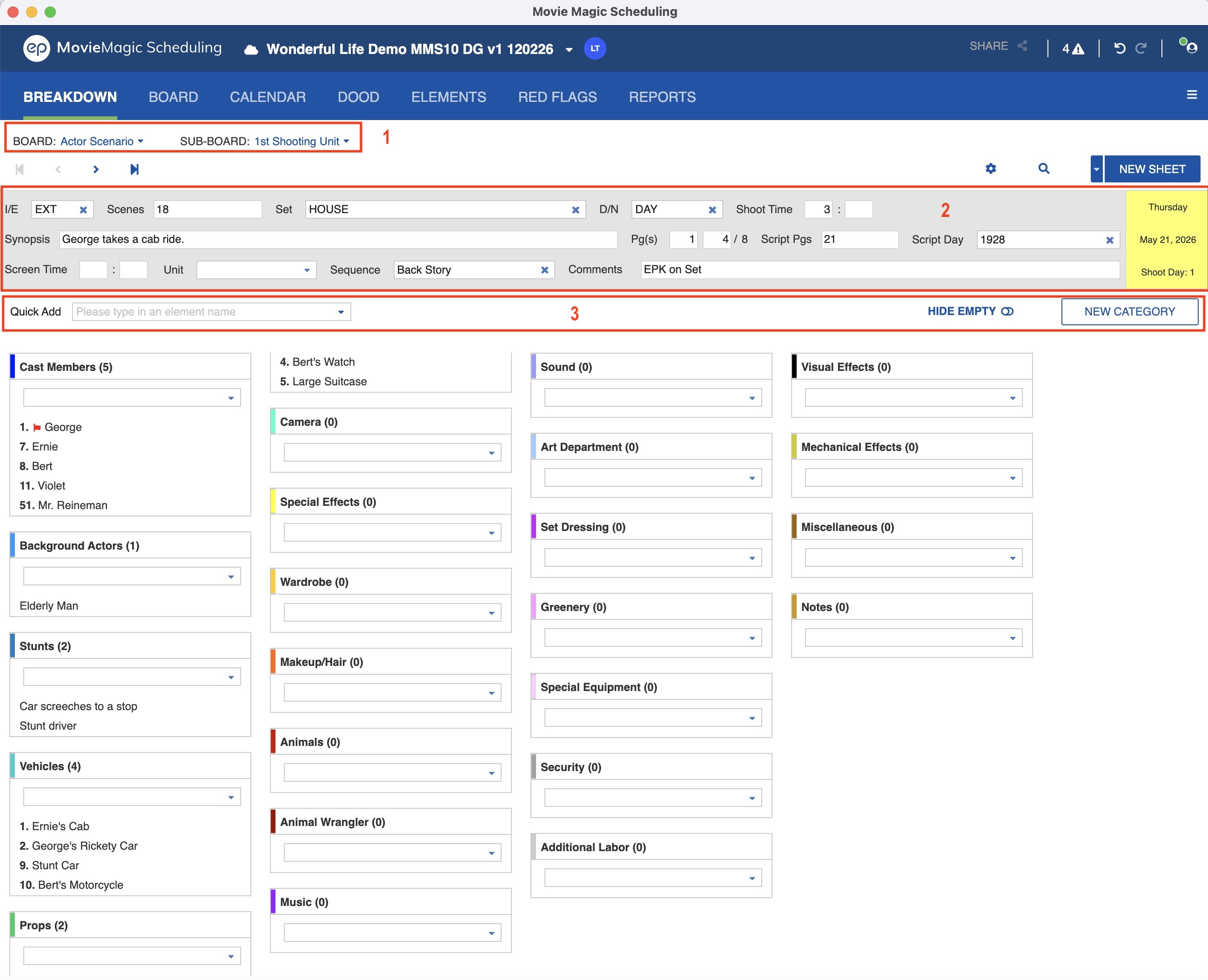Click the Special Effects yellow color swatch
Screen dimensions: 1208x980
coord(273,502)
